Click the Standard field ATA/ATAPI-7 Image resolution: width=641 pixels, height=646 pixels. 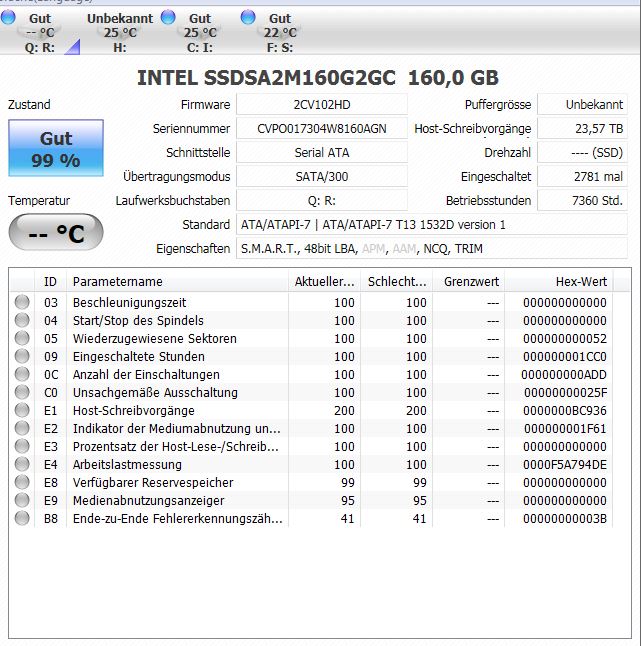tap(432, 225)
